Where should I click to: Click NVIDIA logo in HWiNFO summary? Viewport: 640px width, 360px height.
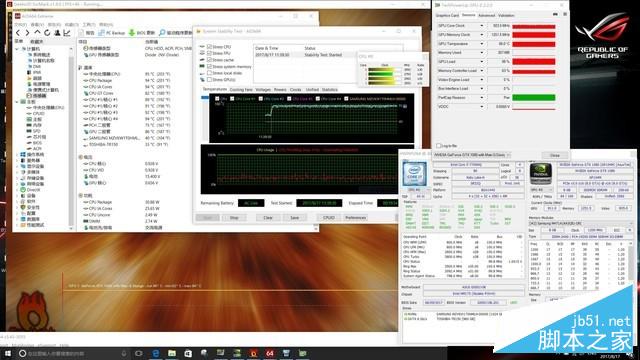541,174
